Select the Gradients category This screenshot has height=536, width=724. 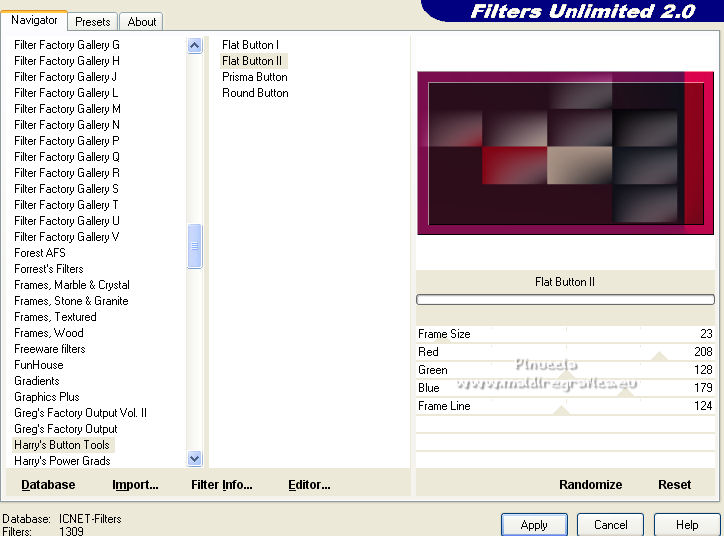tap(37, 381)
